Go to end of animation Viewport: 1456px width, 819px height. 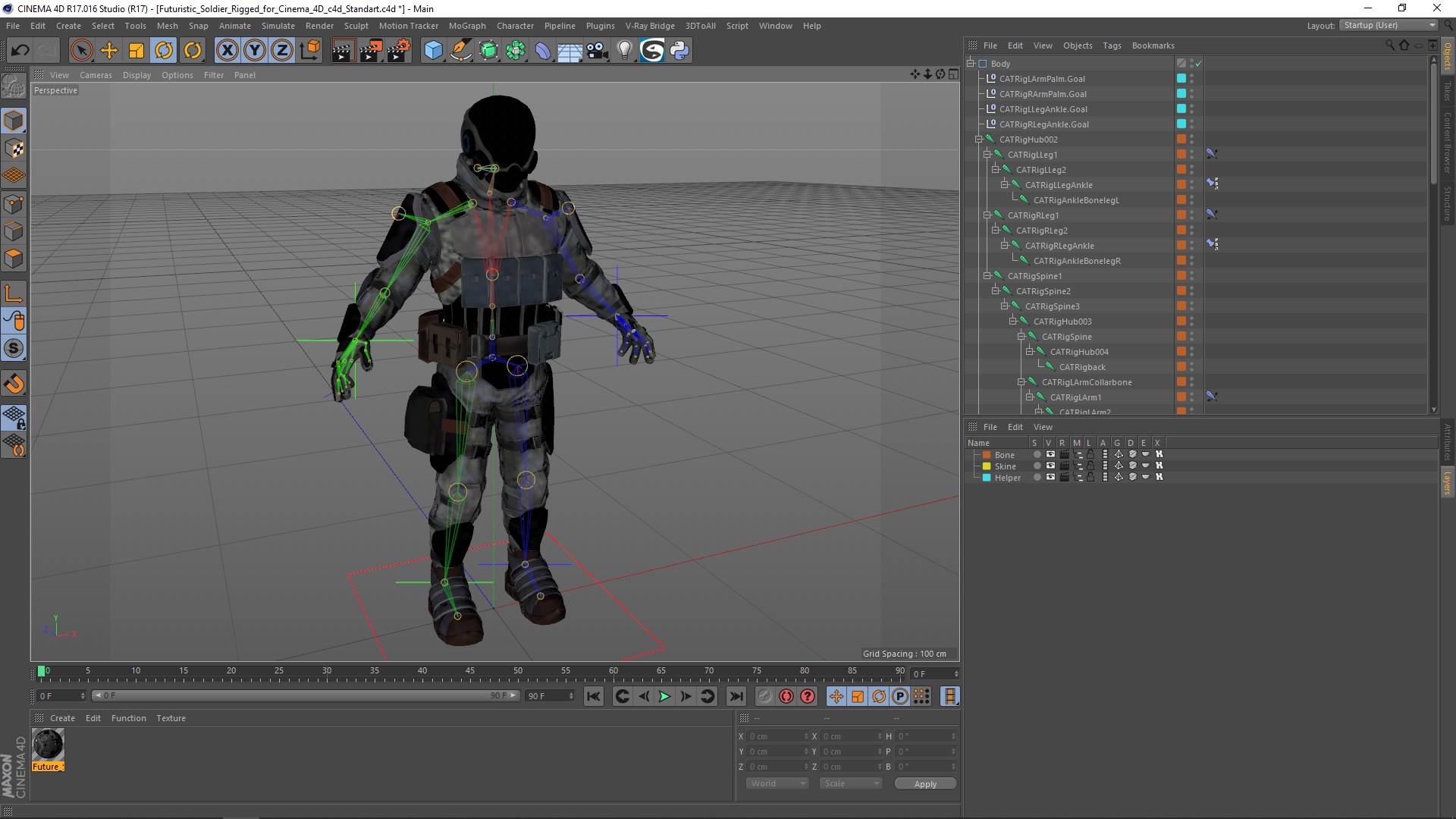(736, 696)
